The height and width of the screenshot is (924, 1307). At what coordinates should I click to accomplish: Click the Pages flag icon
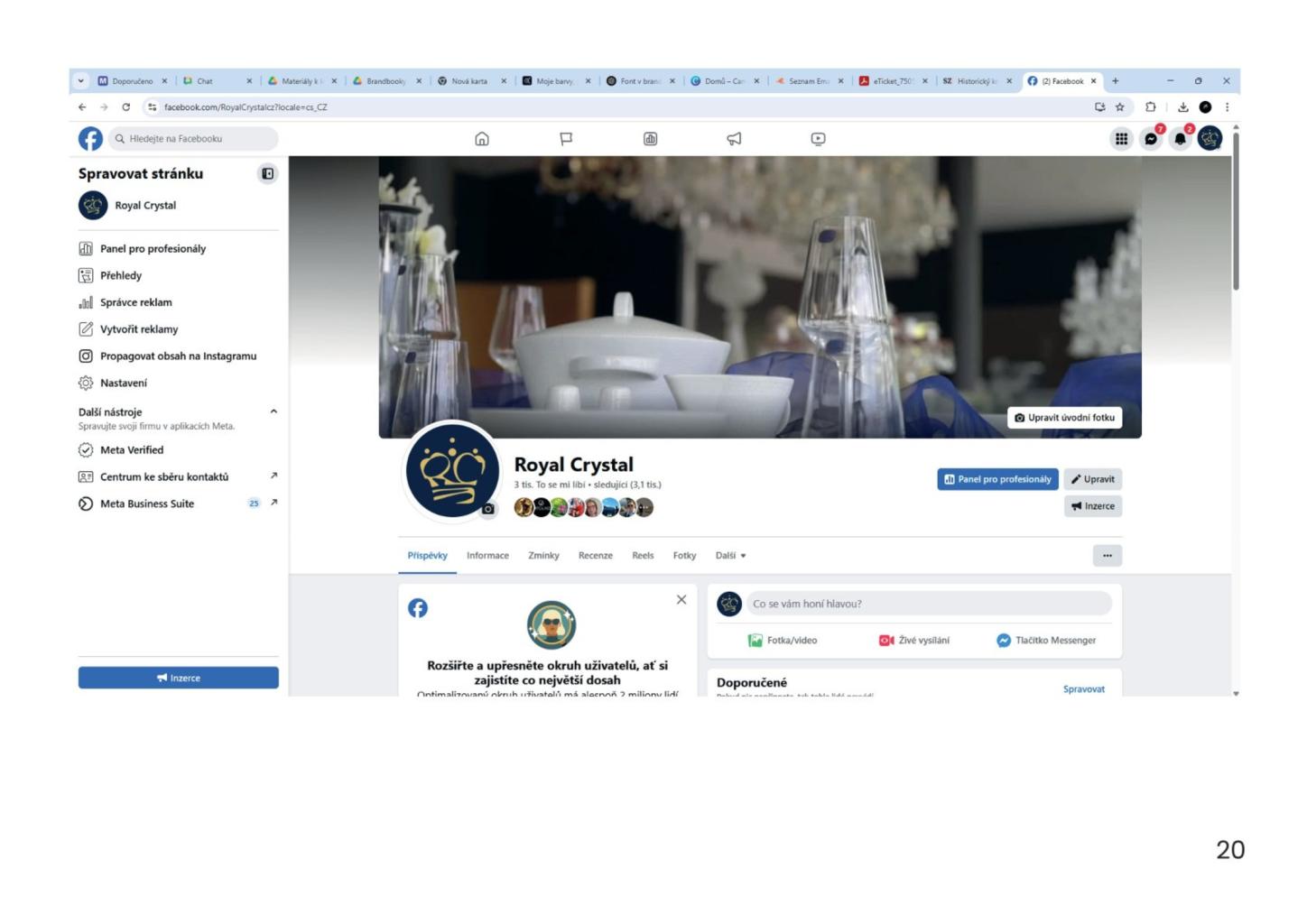tap(566, 139)
